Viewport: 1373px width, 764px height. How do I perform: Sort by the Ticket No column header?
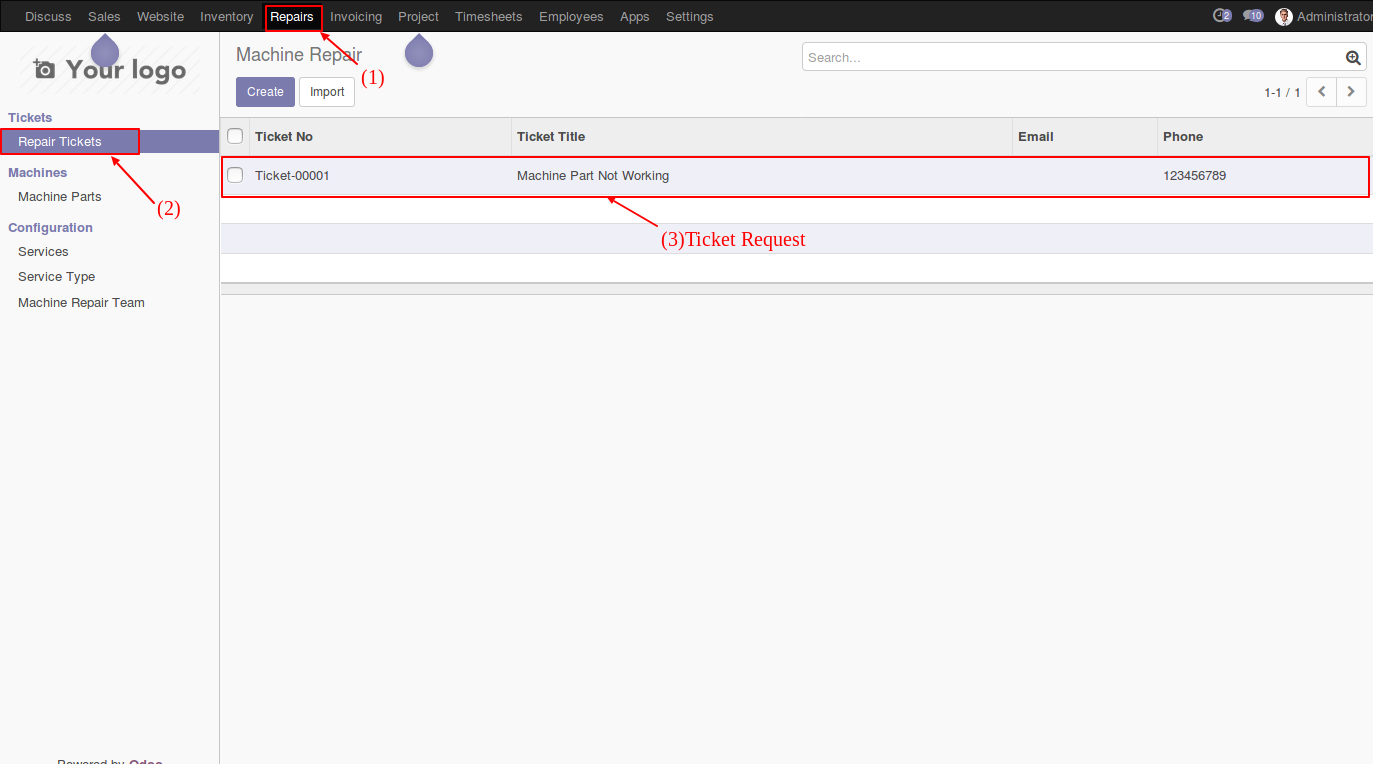pos(380,136)
